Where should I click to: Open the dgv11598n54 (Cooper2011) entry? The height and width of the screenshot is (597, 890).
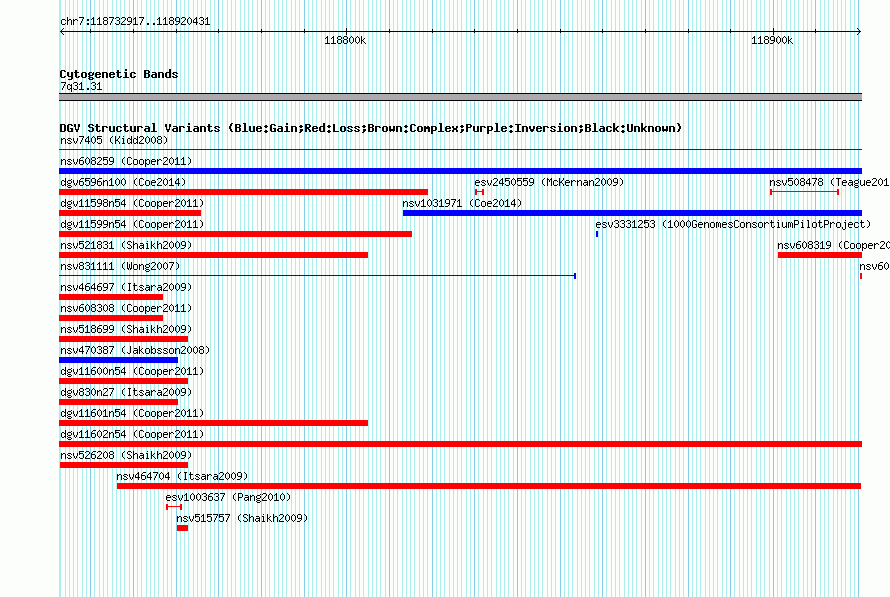pos(132,203)
